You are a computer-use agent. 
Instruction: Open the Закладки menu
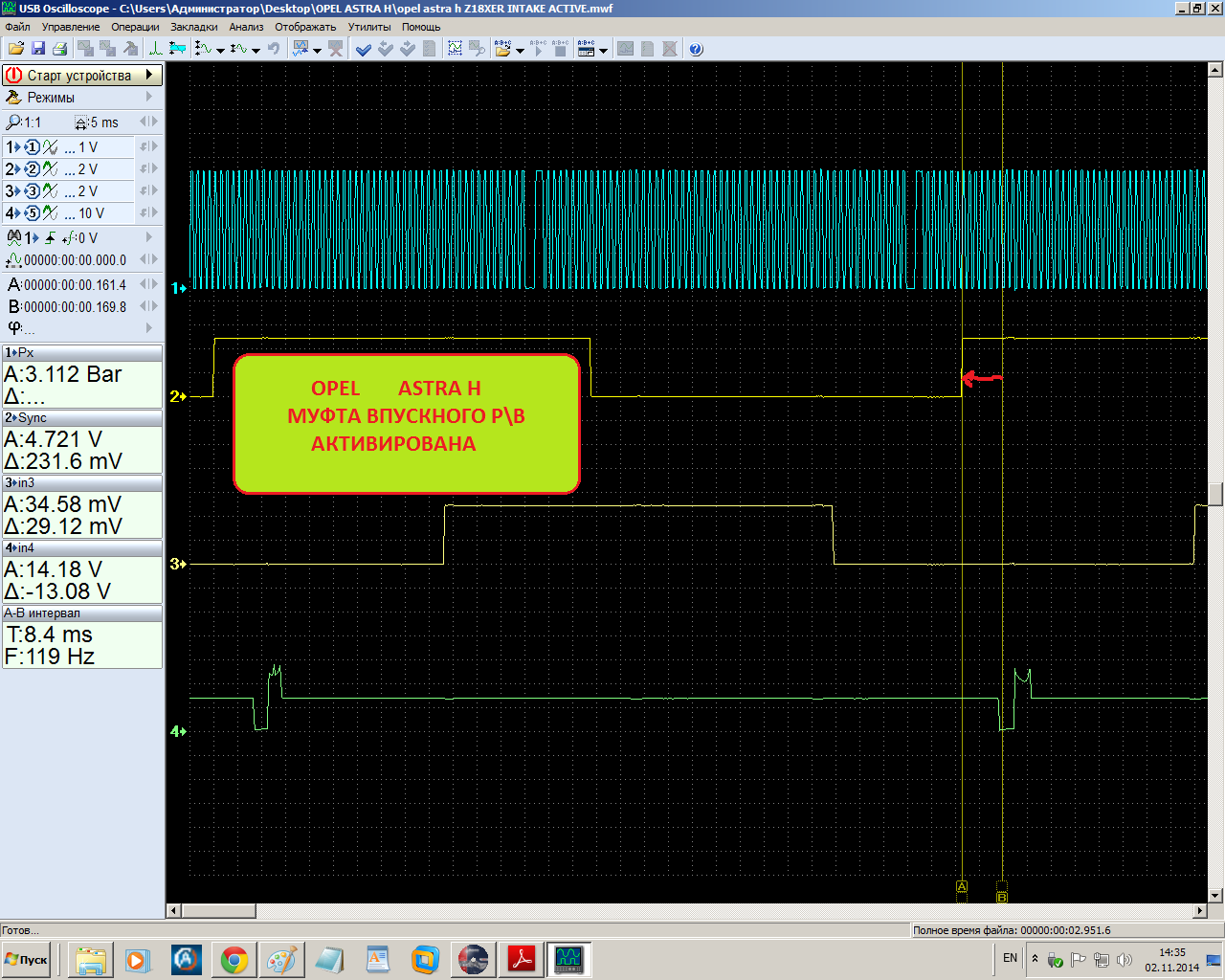pos(194,27)
